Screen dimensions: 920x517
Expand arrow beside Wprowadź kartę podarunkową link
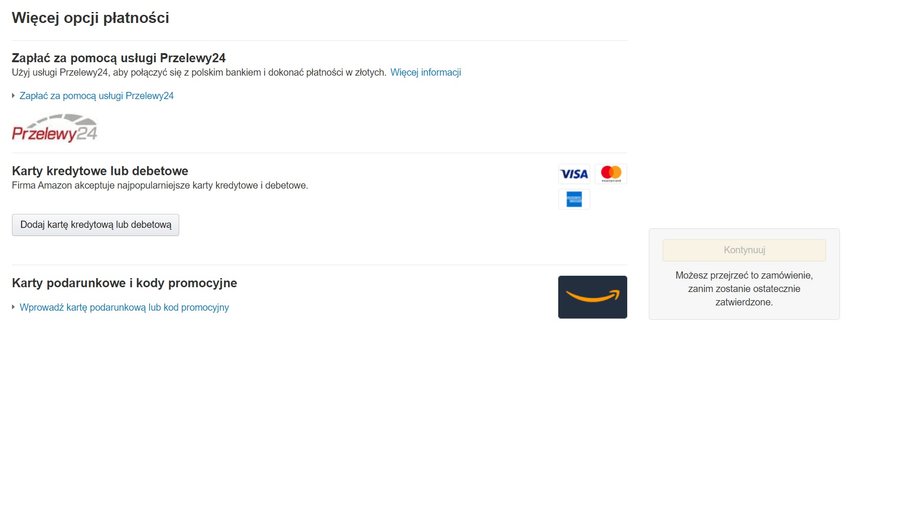pyautogui.click(x=13, y=307)
